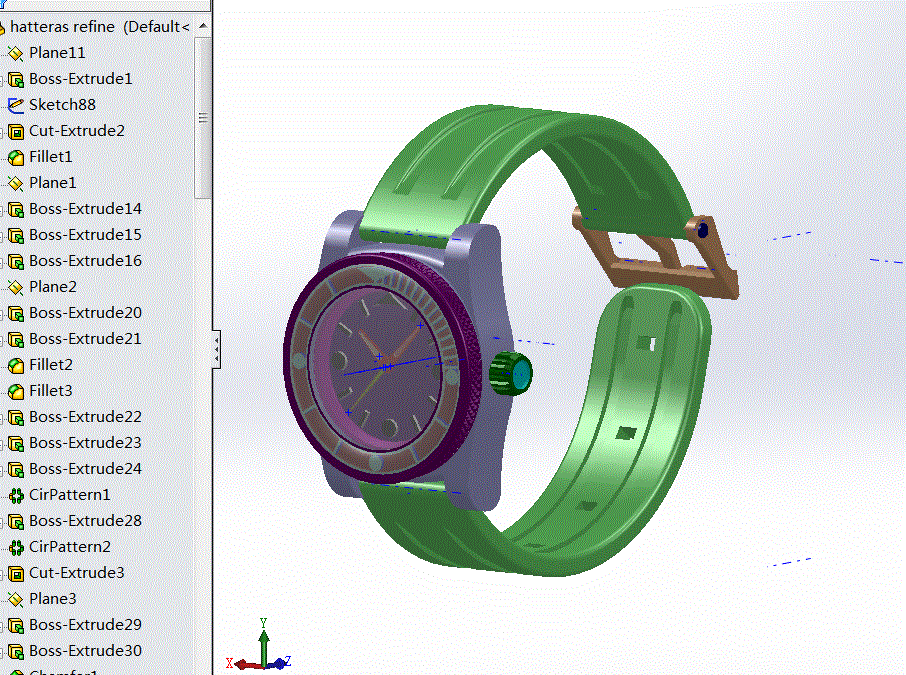Select the Plane2 text label
The height and width of the screenshot is (675, 906).
(53, 287)
